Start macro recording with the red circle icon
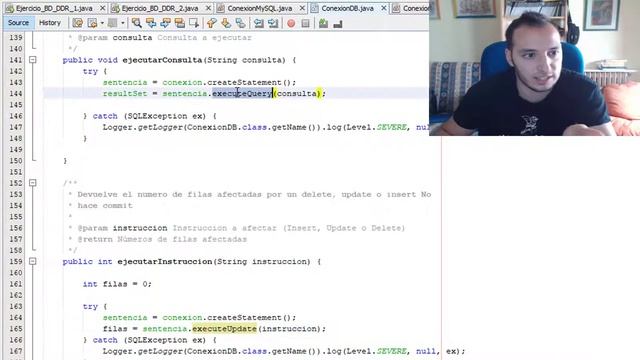The height and width of the screenshot is (360, 640). [x=291, y=23]
